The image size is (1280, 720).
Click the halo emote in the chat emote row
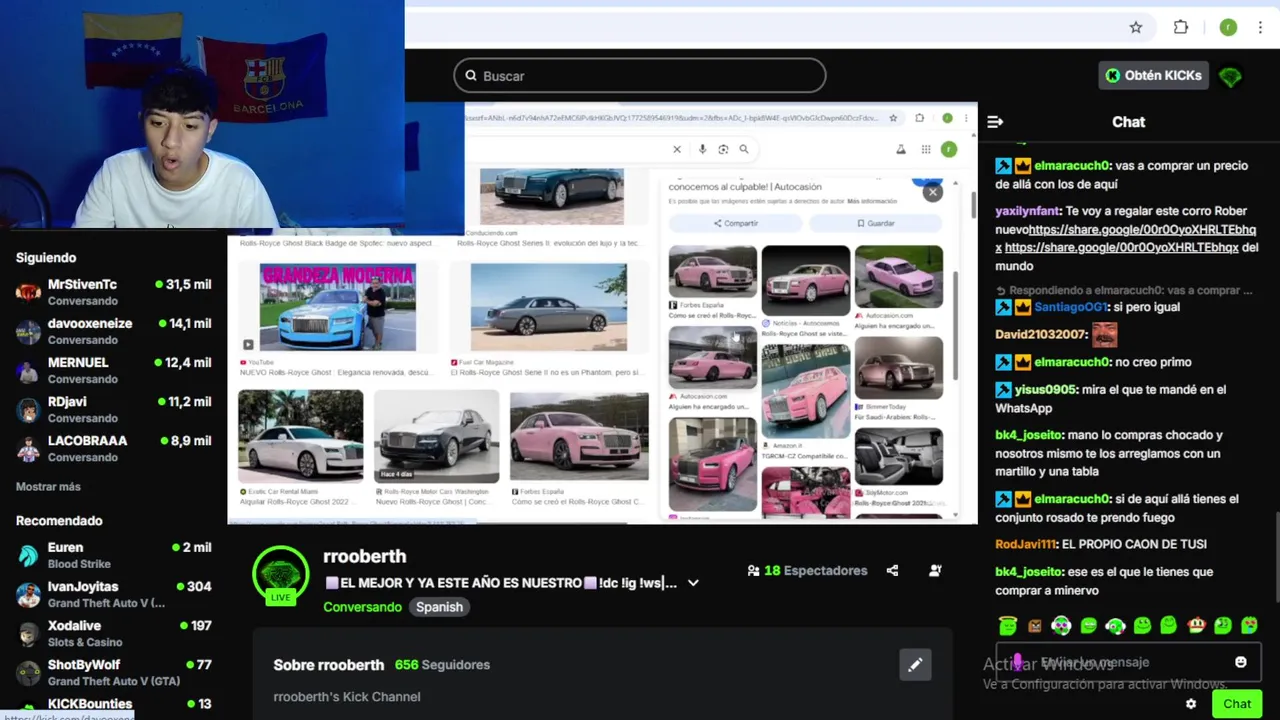1007,626
